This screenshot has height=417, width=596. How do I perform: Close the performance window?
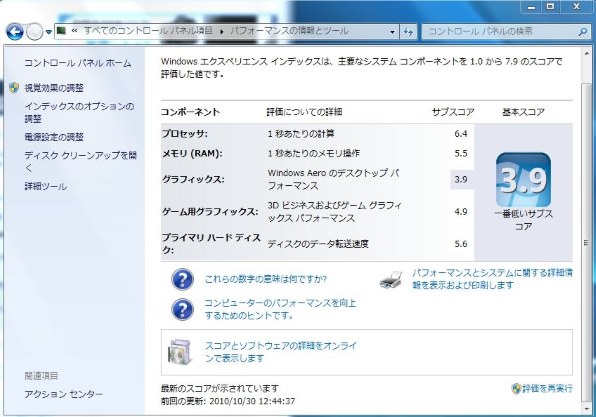click(577, 7)
